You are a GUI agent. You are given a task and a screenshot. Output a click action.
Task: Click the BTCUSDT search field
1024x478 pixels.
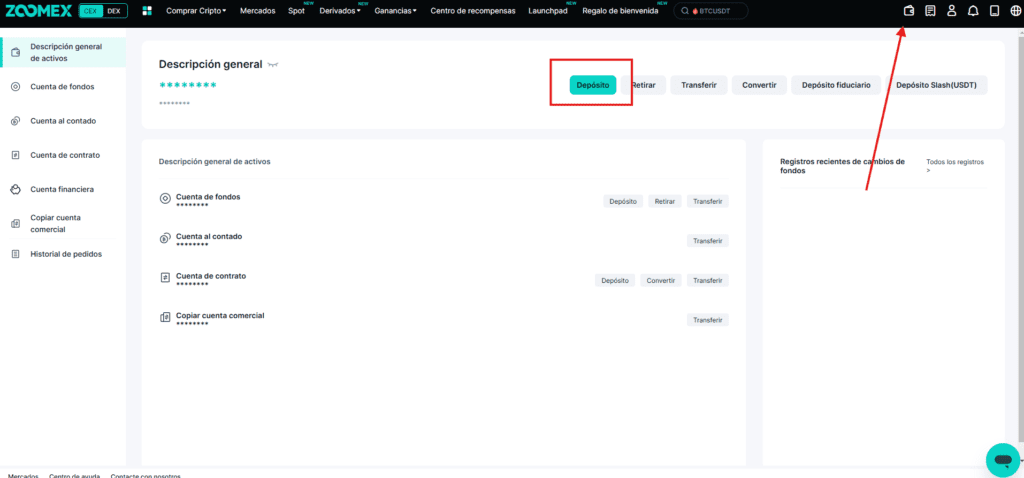(x=712, y=11)
